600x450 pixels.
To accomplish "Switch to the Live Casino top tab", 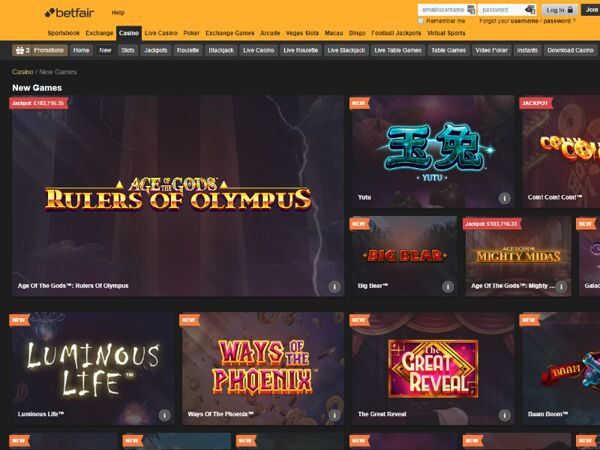I will pos(161,33).
